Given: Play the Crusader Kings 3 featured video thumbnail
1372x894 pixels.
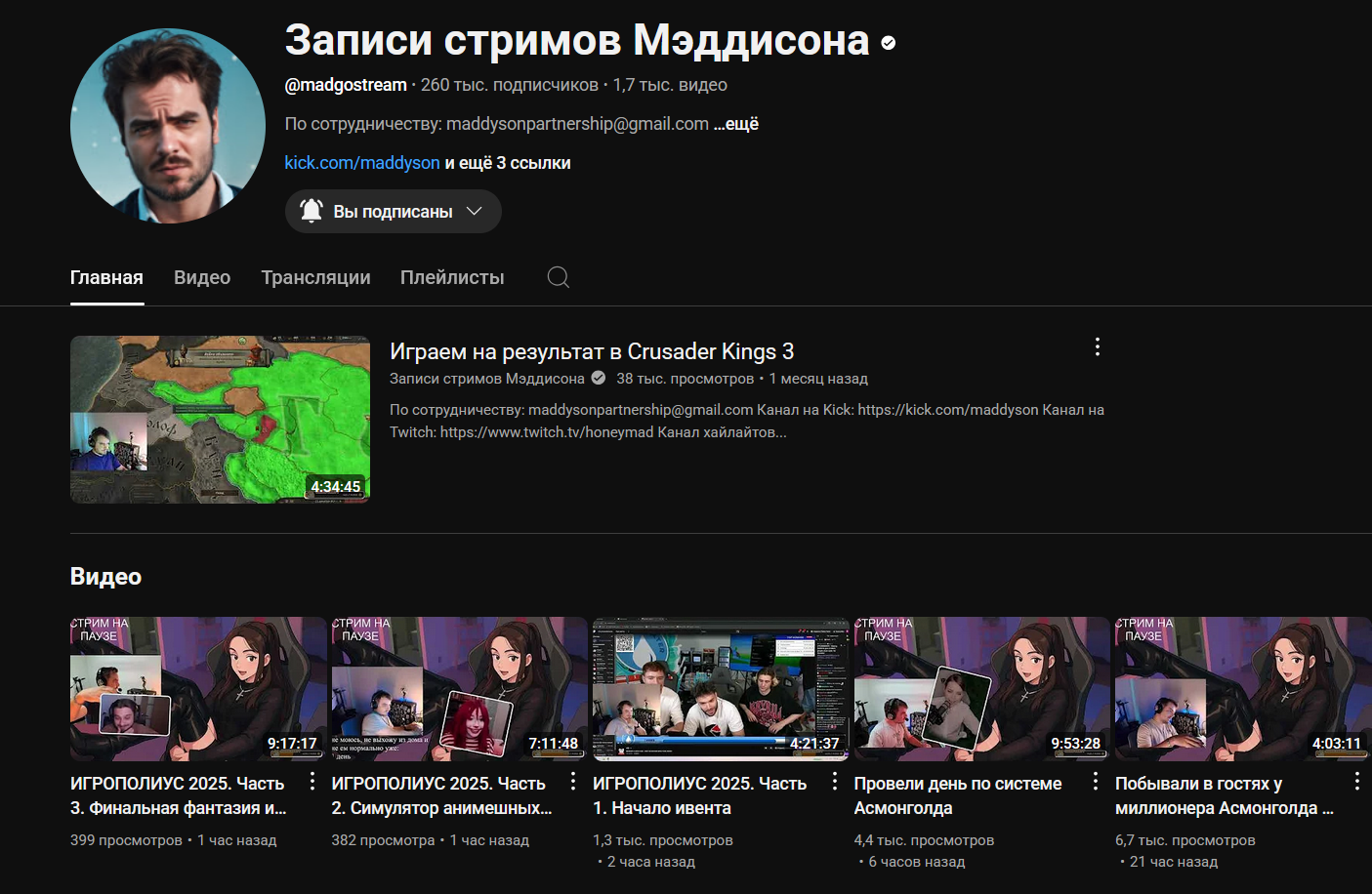Looking at the screenshot, I should 220,420.
